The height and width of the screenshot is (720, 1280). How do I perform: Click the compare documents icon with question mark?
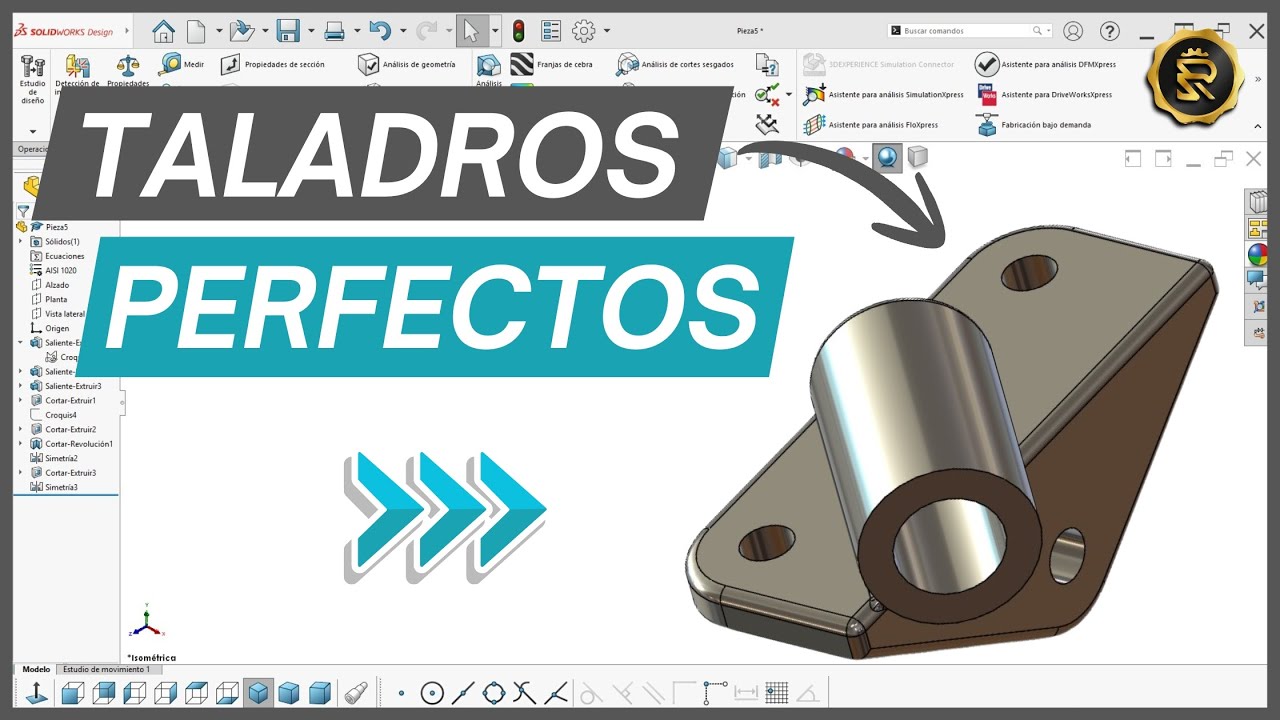[x=768, y=65]
